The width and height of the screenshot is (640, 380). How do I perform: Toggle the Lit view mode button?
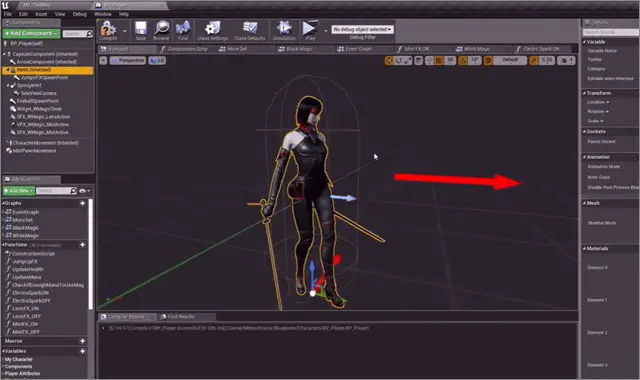(157, 60)
